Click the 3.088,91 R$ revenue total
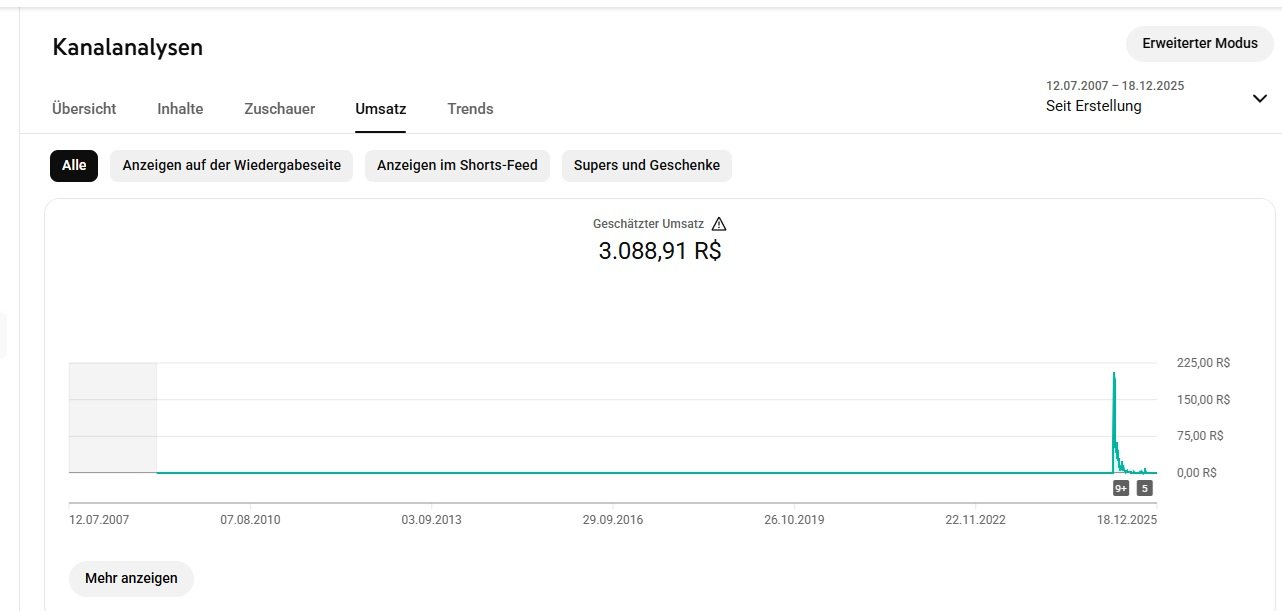Viewport: 1282px width, 611px height. [x=659, y=251]
